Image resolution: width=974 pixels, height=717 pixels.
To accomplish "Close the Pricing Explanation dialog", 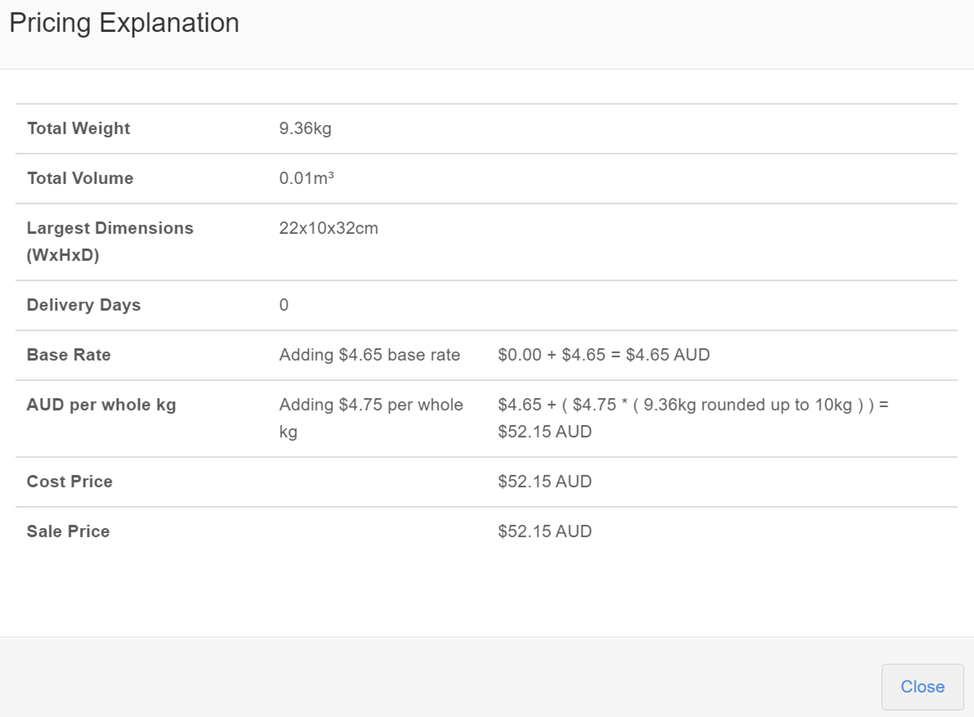I will pos(922,687).
